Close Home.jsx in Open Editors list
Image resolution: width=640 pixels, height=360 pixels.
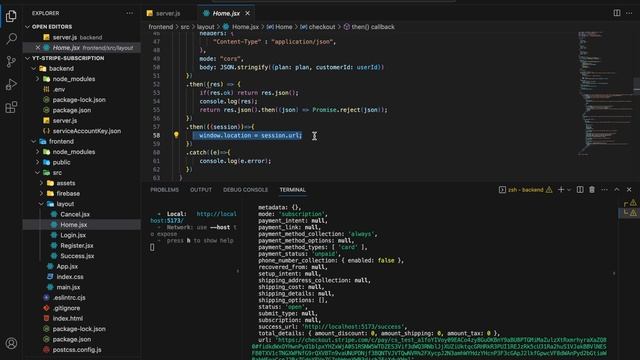click(x=38, y=48)
